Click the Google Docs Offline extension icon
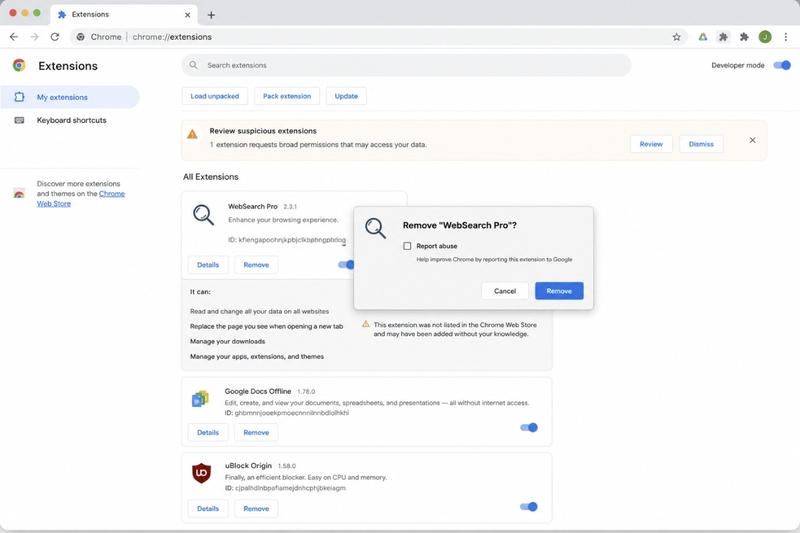 [200, 399]
